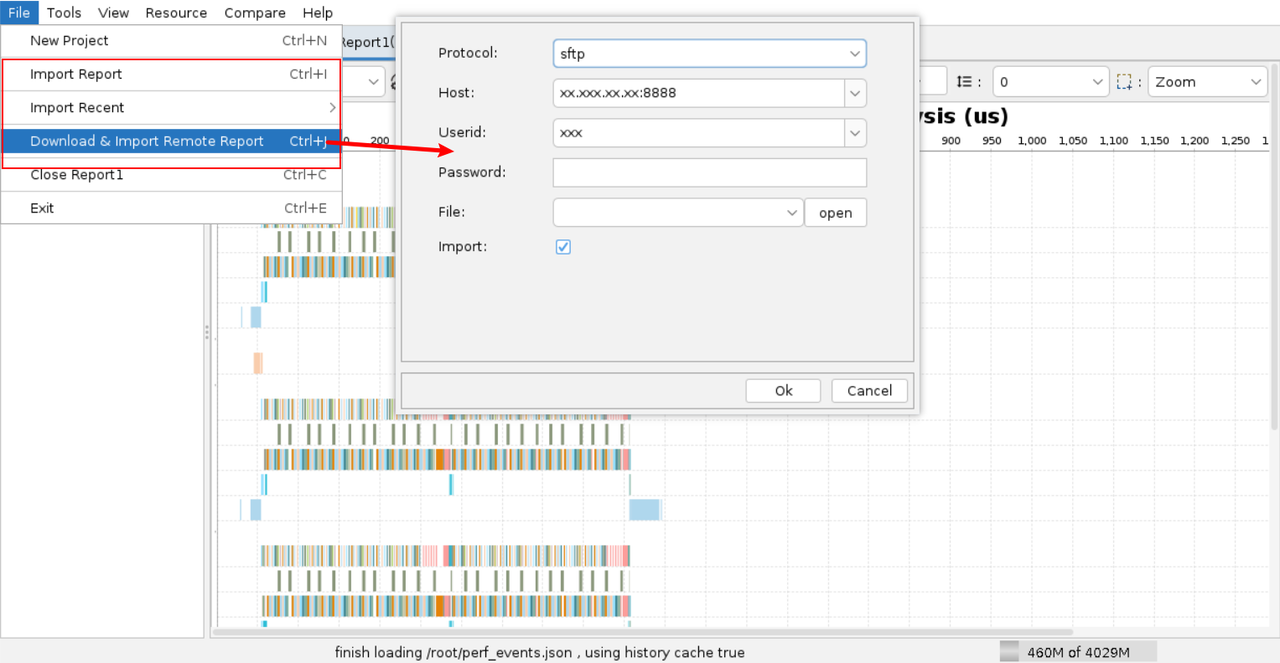Viewport: 1280px width, 663px height.
Task: Expand the Userid dropdown arrow
Action: coord(855,132)
